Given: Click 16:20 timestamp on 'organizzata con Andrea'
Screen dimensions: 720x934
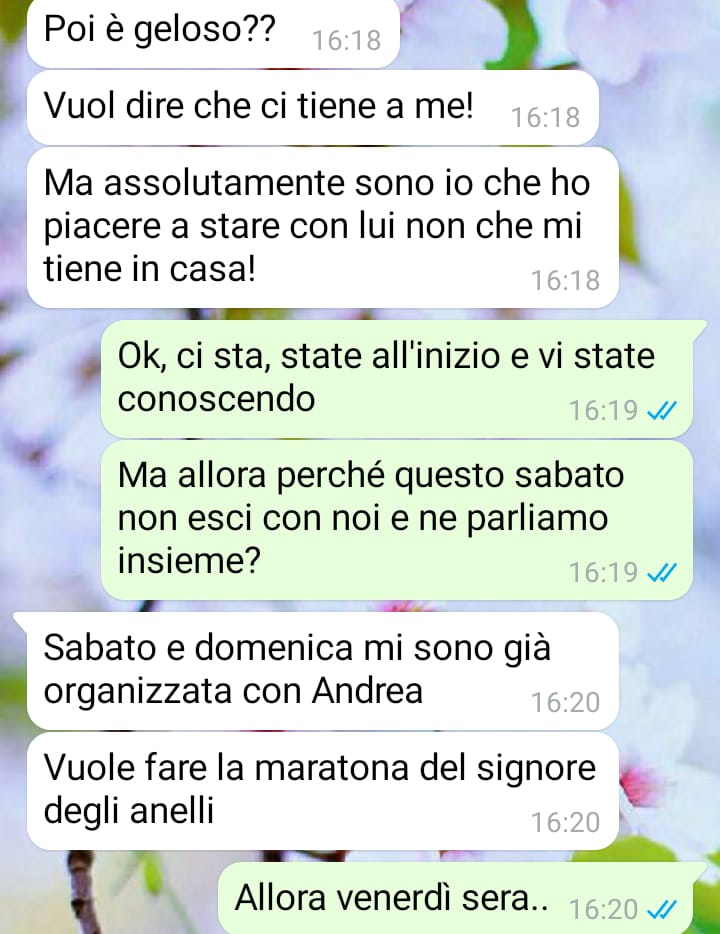Looking at the screenshot, I should [x=565, y=702].
